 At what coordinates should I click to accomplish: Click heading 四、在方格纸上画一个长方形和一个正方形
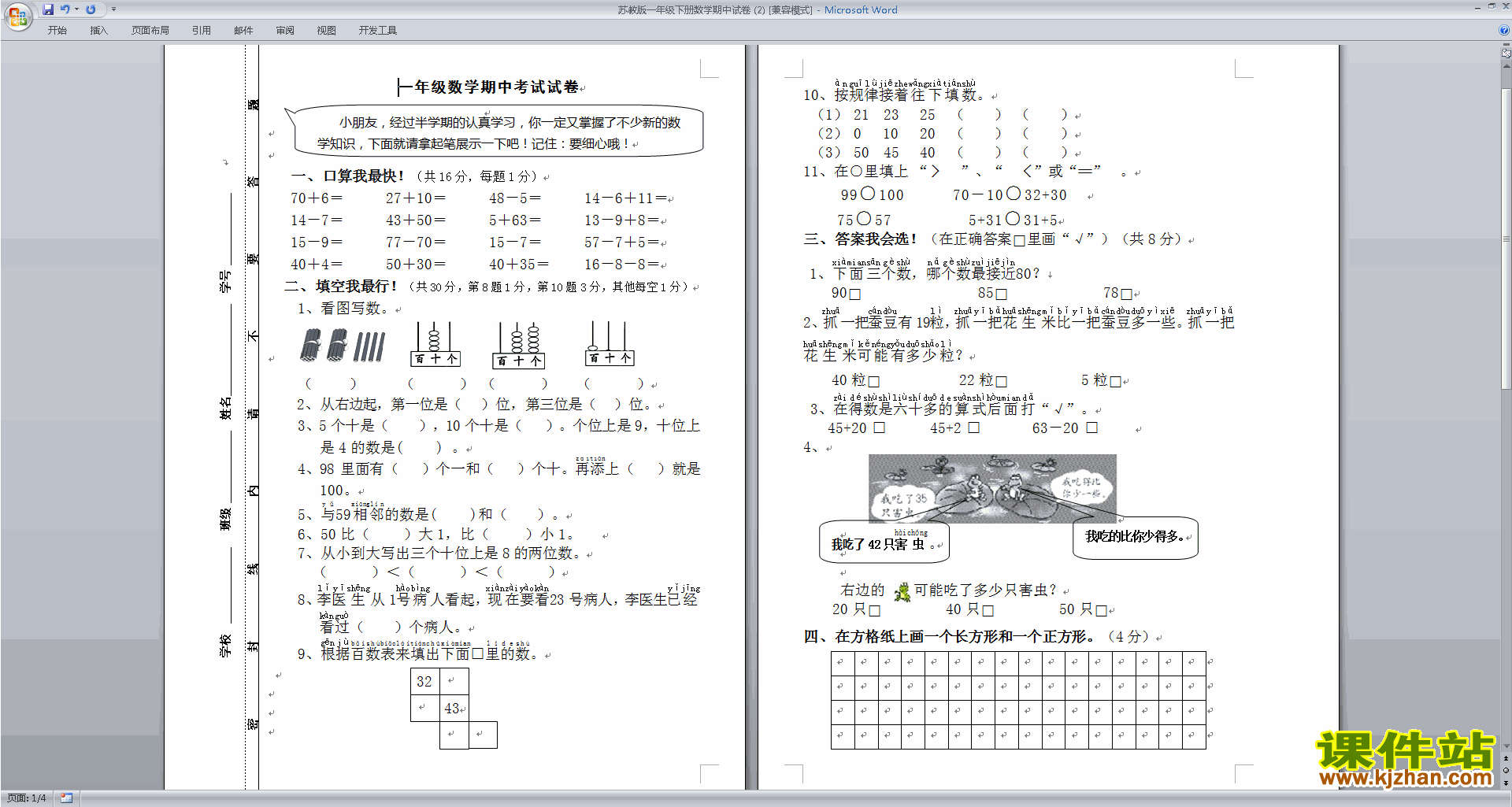click(x=949, y=636)
